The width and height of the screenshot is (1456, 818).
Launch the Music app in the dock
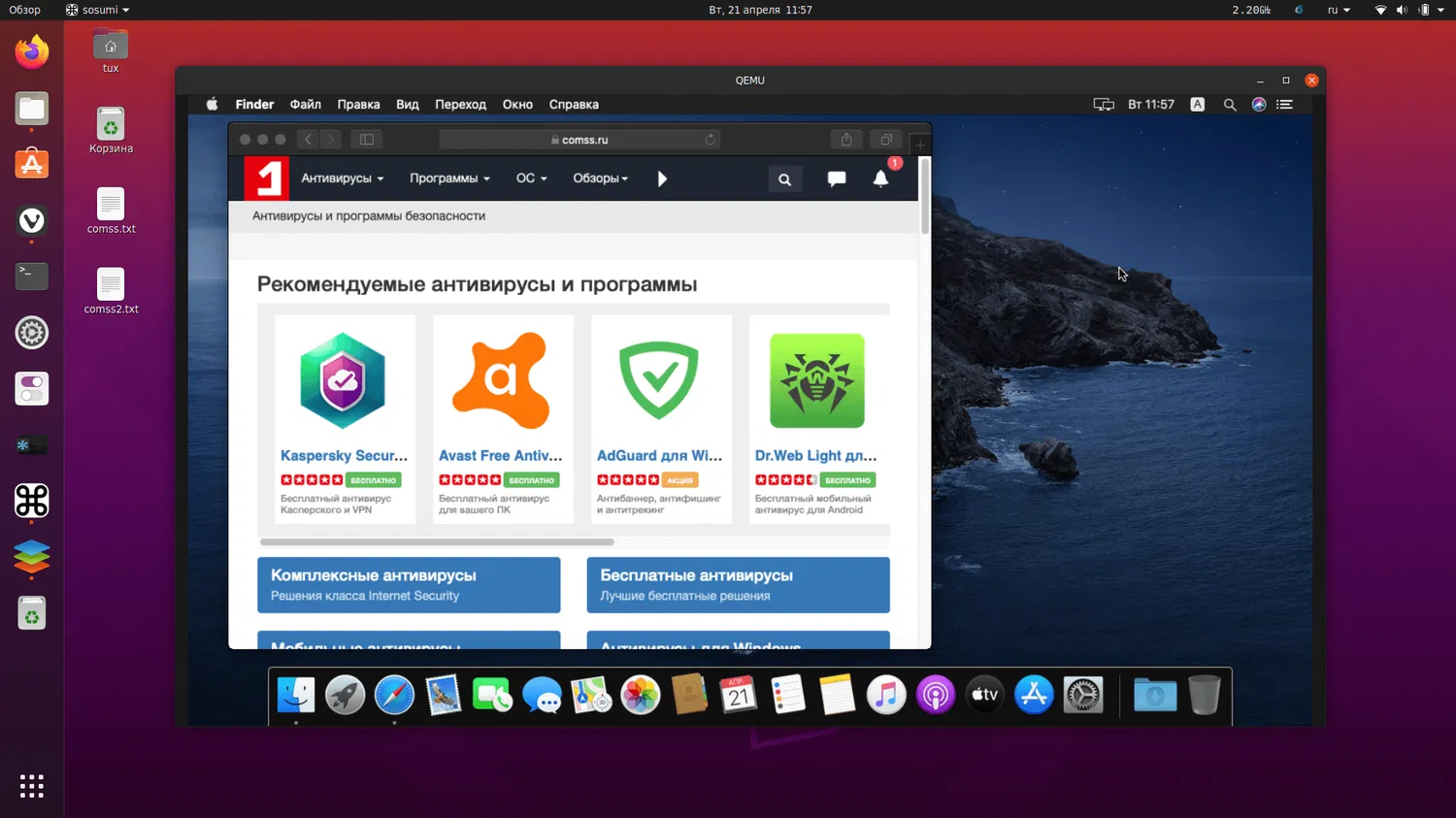point(886,695)
